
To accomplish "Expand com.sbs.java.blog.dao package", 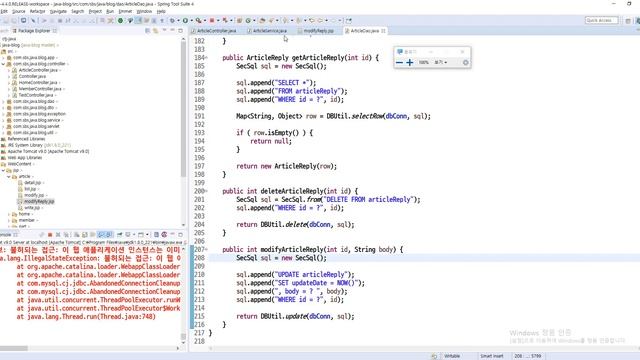I will 3,101.
